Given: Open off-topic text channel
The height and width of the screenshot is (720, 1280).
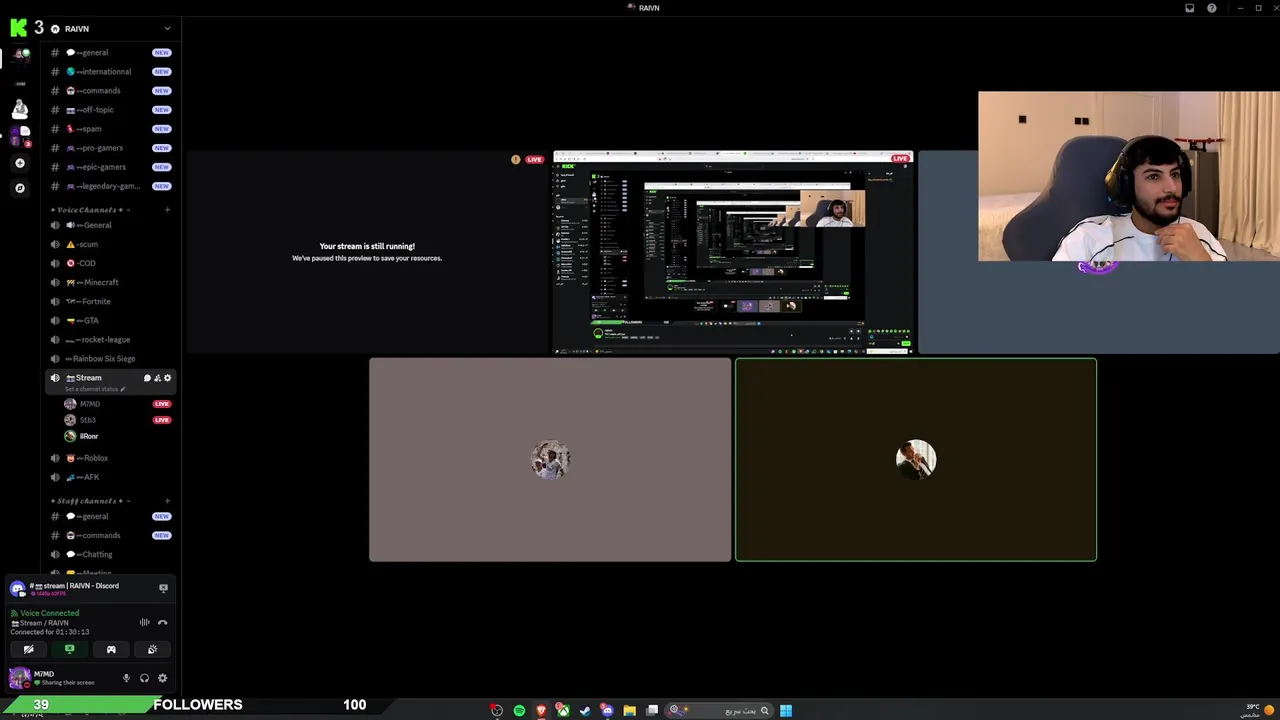Looking at the screenshot, I should (111, 110).
